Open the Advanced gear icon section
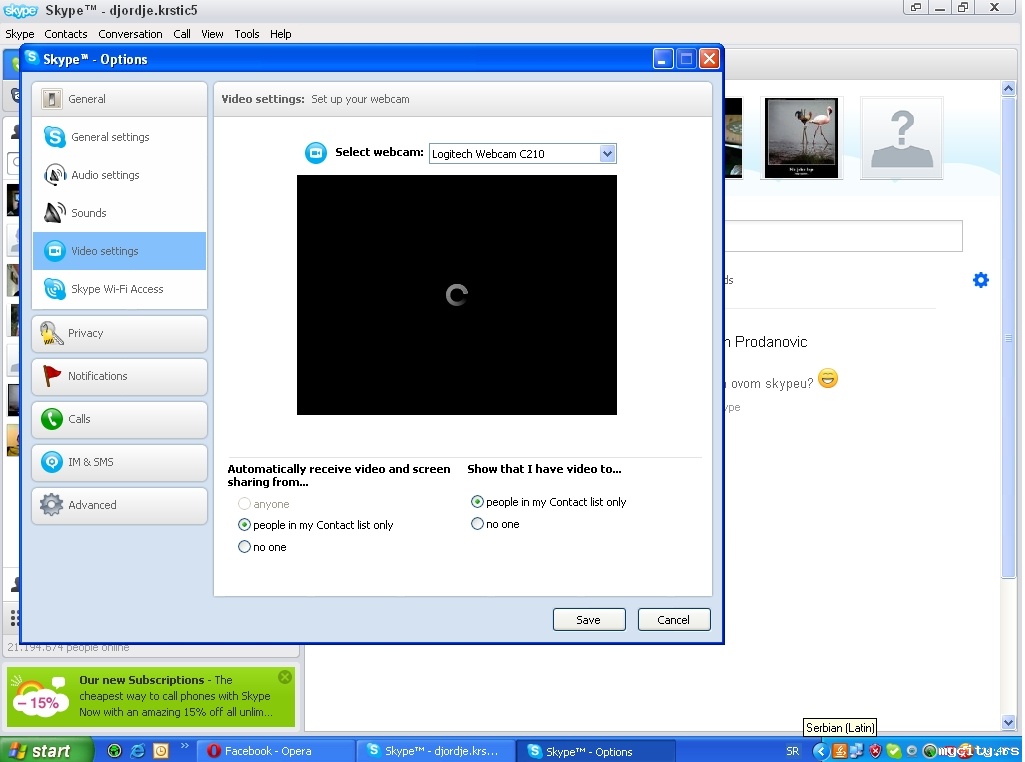 coord(52,505)
